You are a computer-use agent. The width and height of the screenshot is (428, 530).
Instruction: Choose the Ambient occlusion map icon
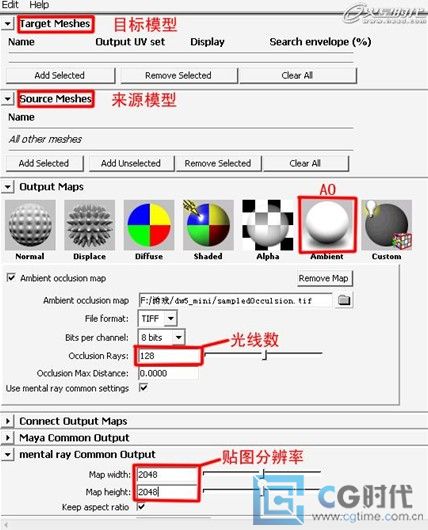coord(327,225)
